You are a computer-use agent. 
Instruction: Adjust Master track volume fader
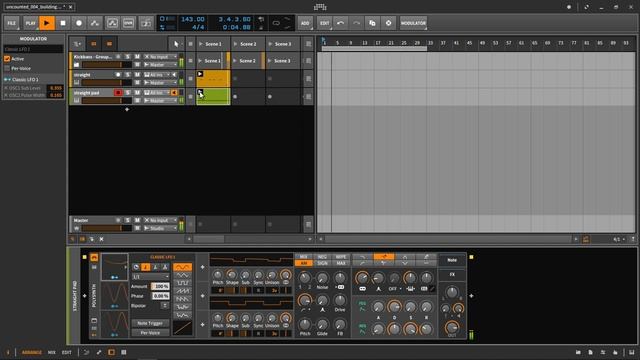coord(107,228)
